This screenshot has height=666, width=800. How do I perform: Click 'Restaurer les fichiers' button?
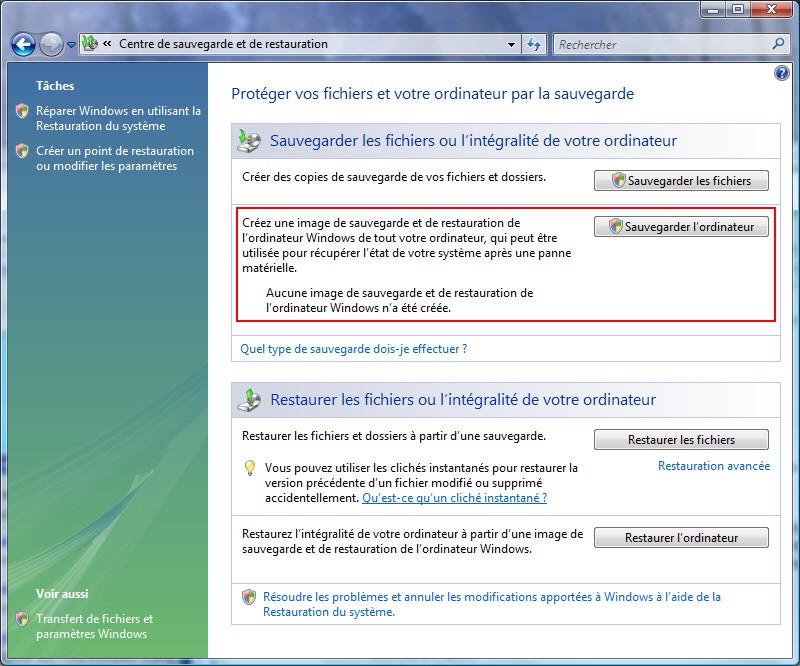[x=681, y=440]
